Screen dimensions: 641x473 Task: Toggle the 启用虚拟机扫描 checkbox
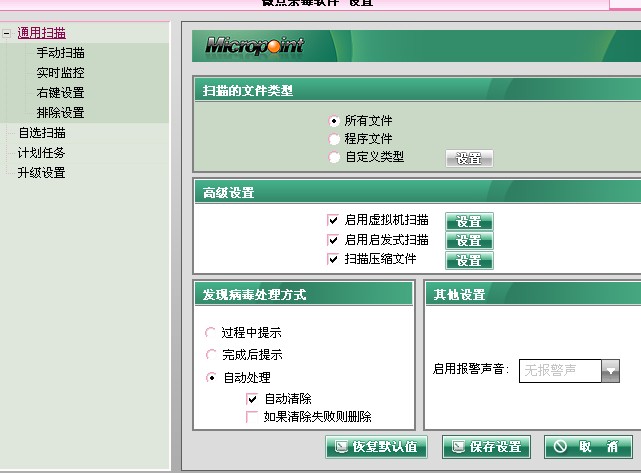point(334,220)
